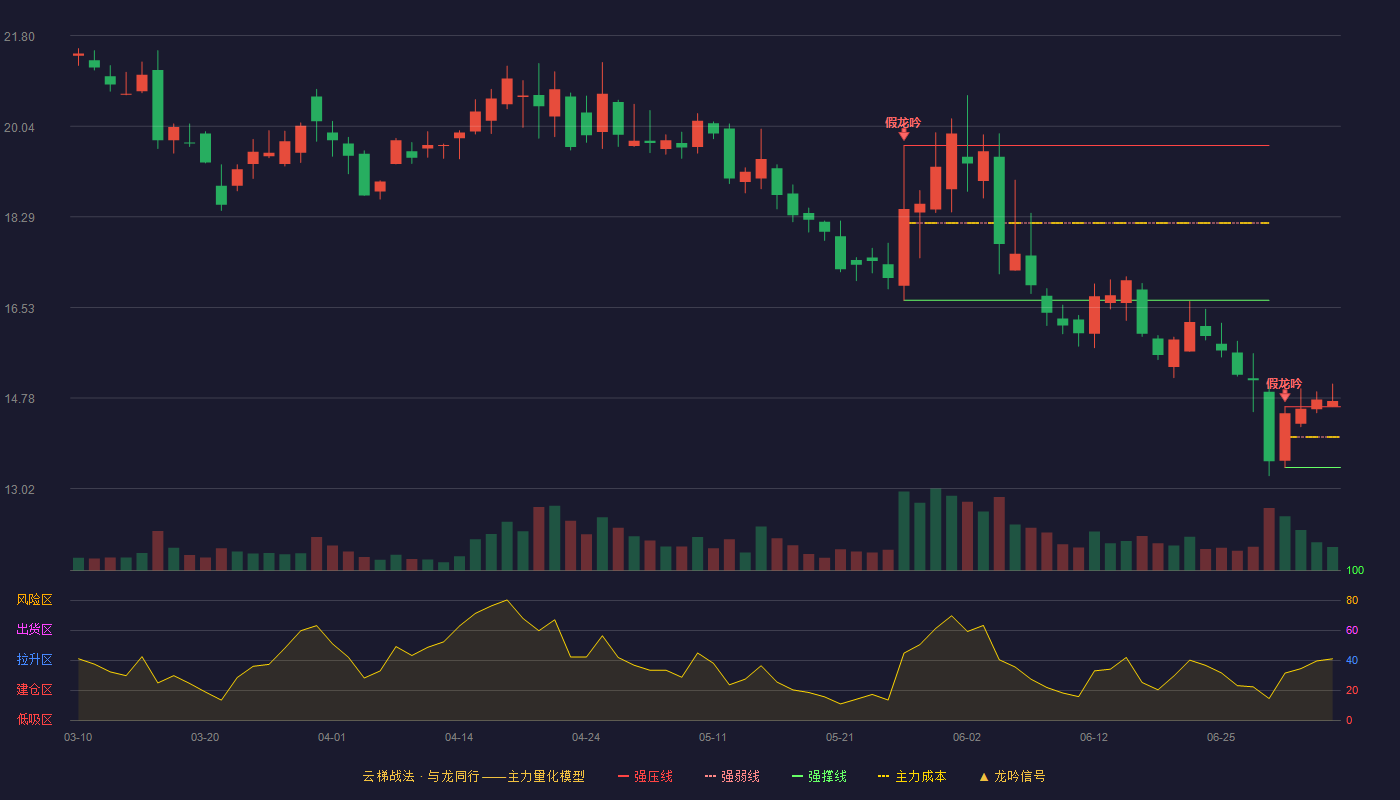1400x800 pixels.
Task: Click the tallest volume bar near 06-02
Action: pyautogui.click(x=936, y=529)
